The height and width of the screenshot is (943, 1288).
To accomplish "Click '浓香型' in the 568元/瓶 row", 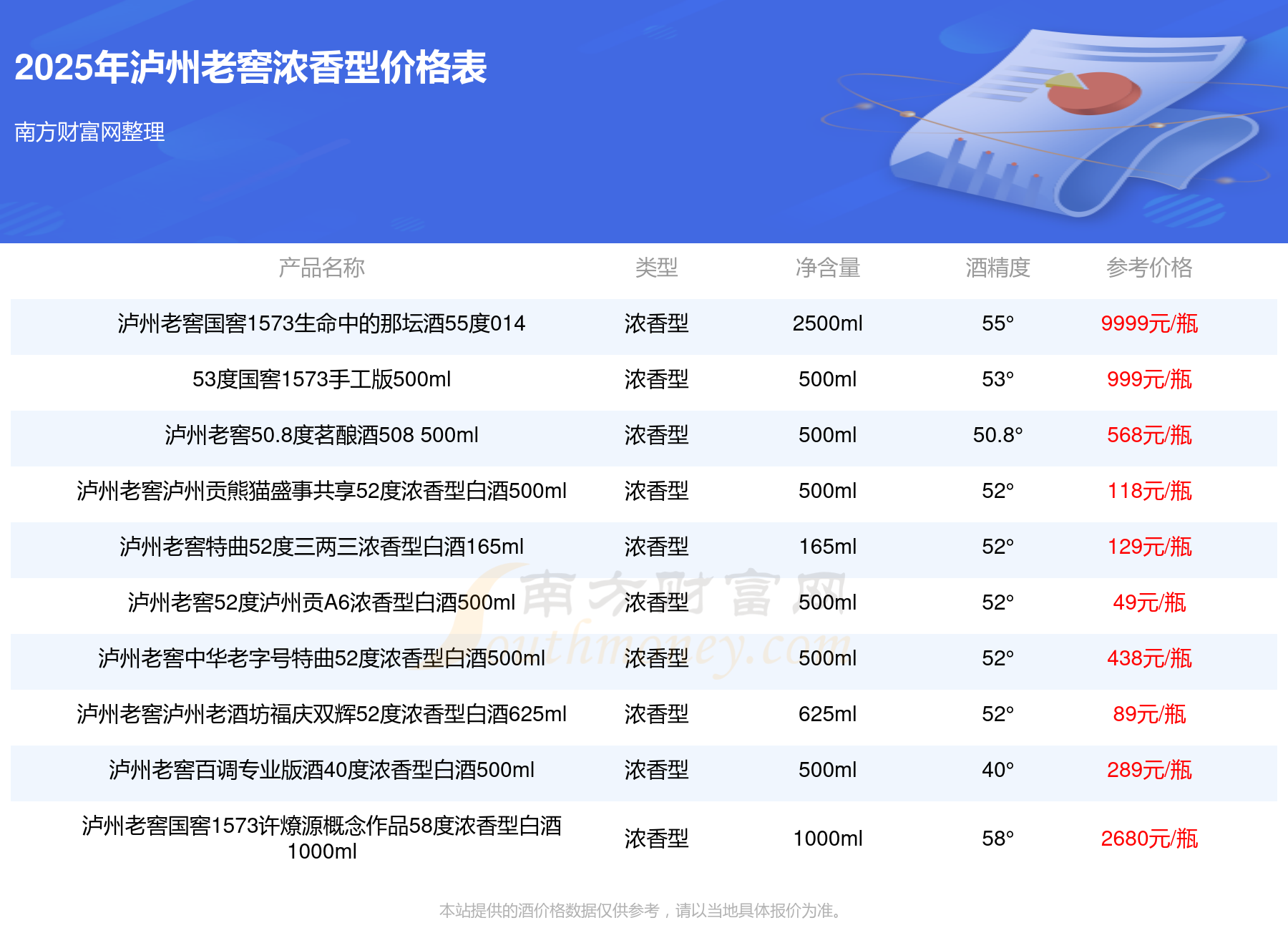I will 657,435.
